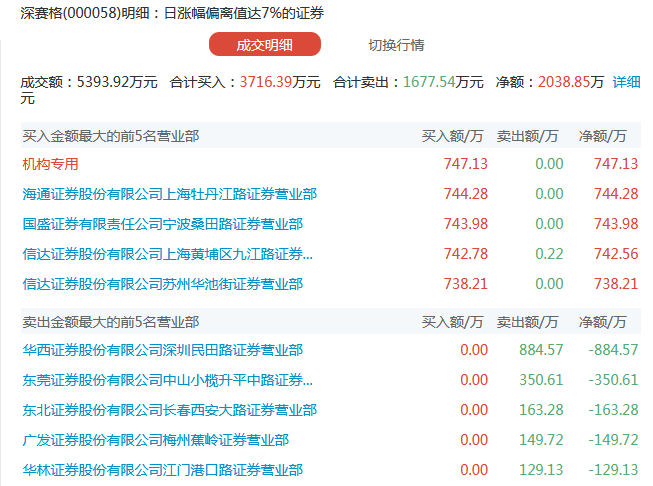Open 东北证券长春西安大路证券营业部 link
653x486 pixels.
pyautogui.click(x=169, y=410)
